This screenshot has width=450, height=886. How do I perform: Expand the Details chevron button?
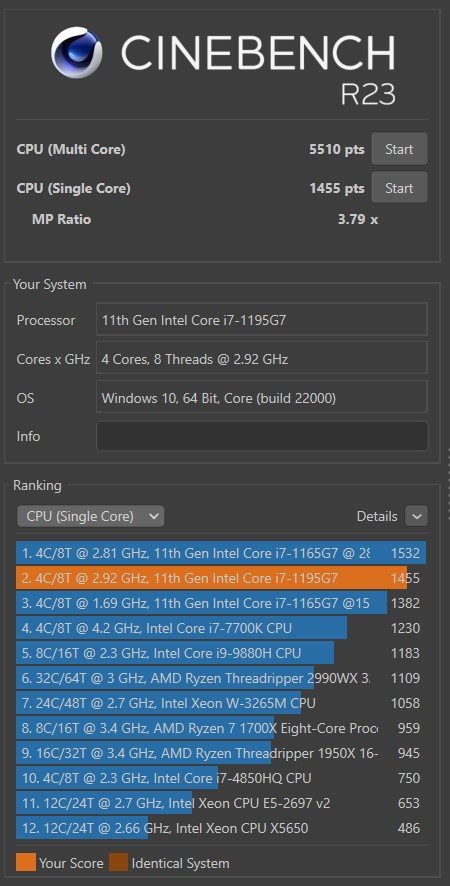(x=417, y=516)
